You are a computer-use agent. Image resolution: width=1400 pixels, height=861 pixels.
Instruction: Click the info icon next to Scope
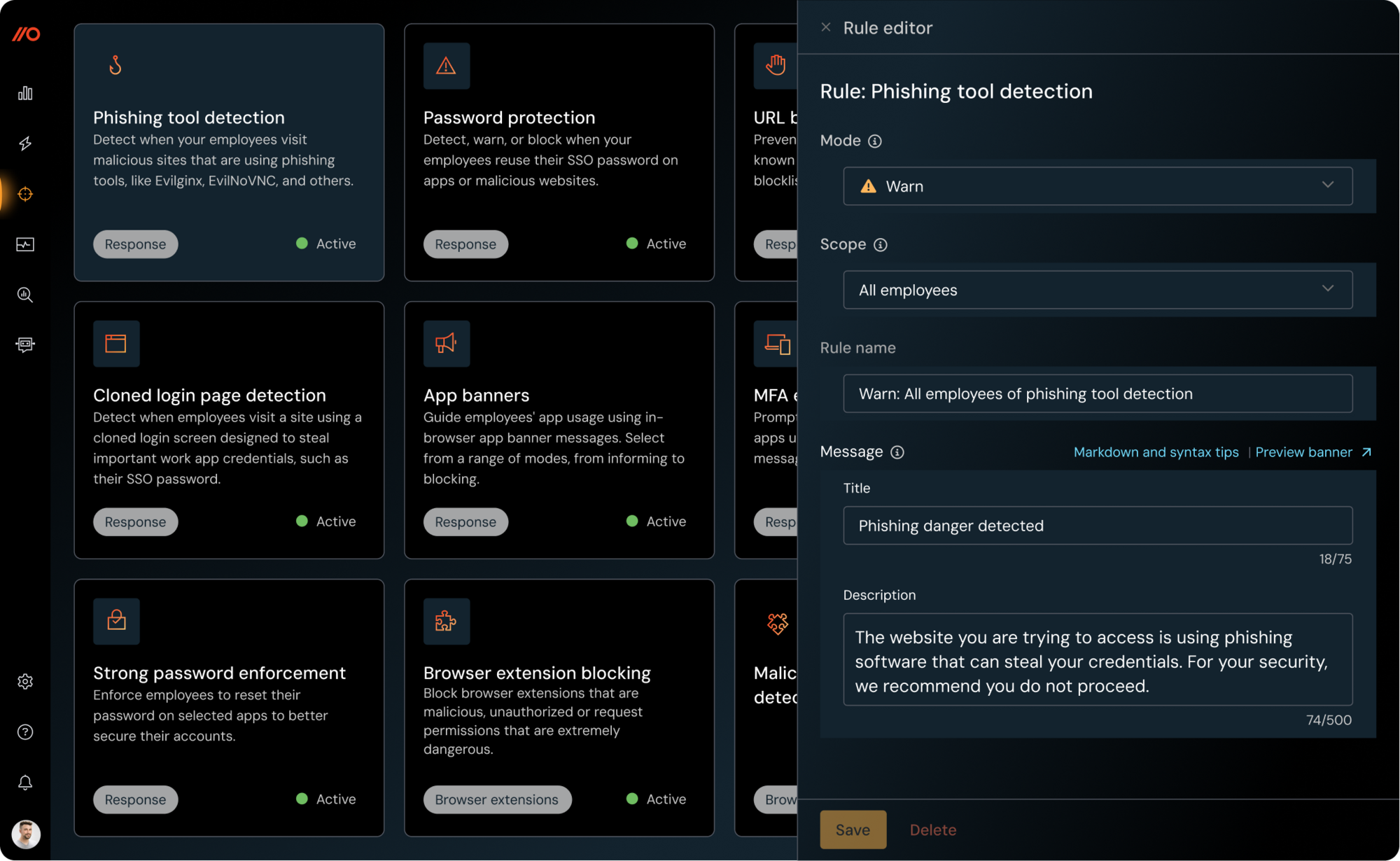click(881, 245)
